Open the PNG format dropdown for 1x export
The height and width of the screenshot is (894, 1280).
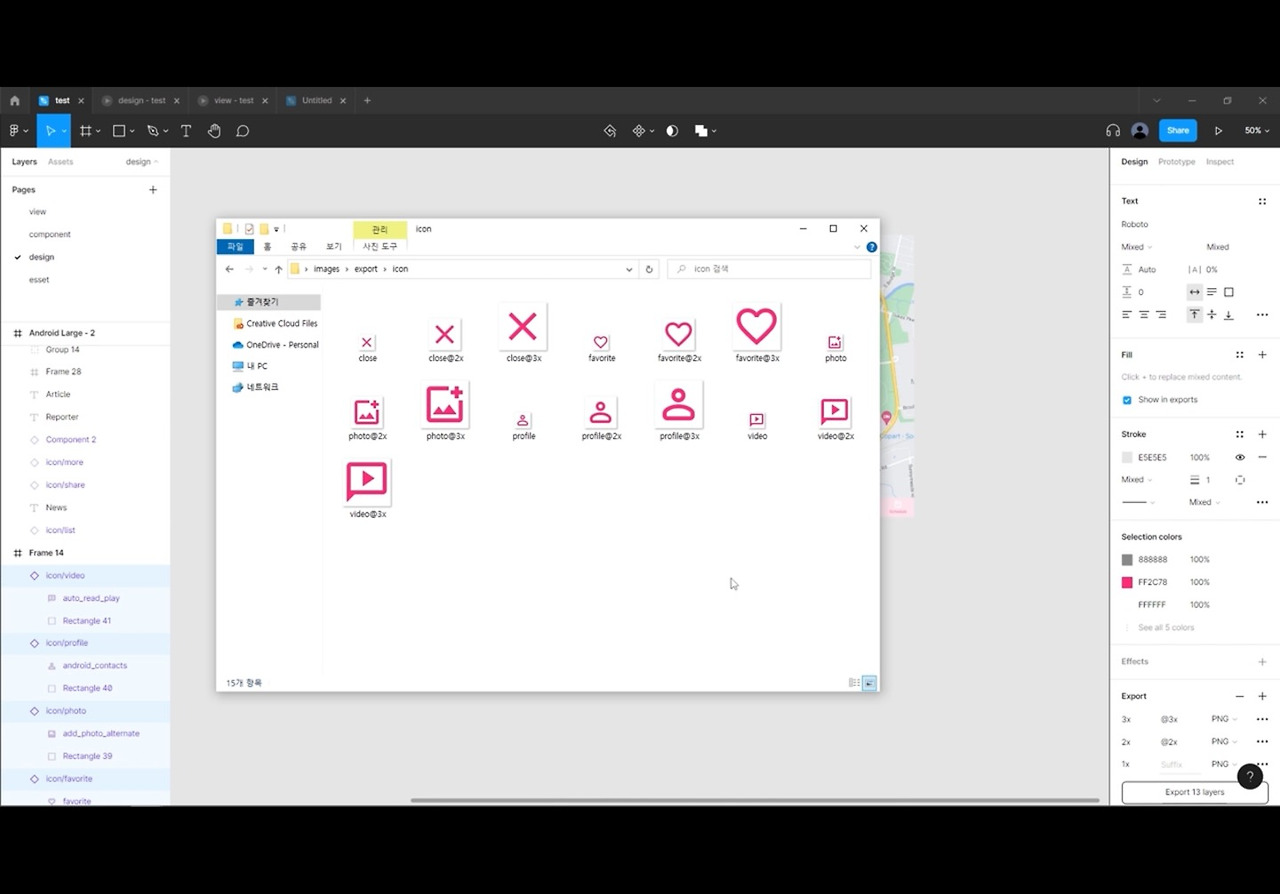[x=1224, y=764]
